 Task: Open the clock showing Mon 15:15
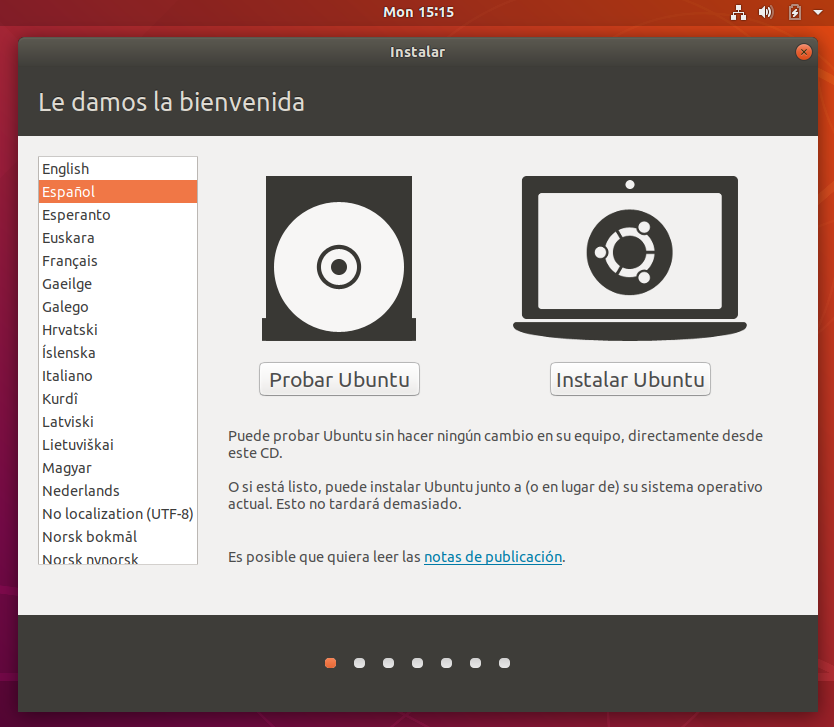(x=419, y=12)
